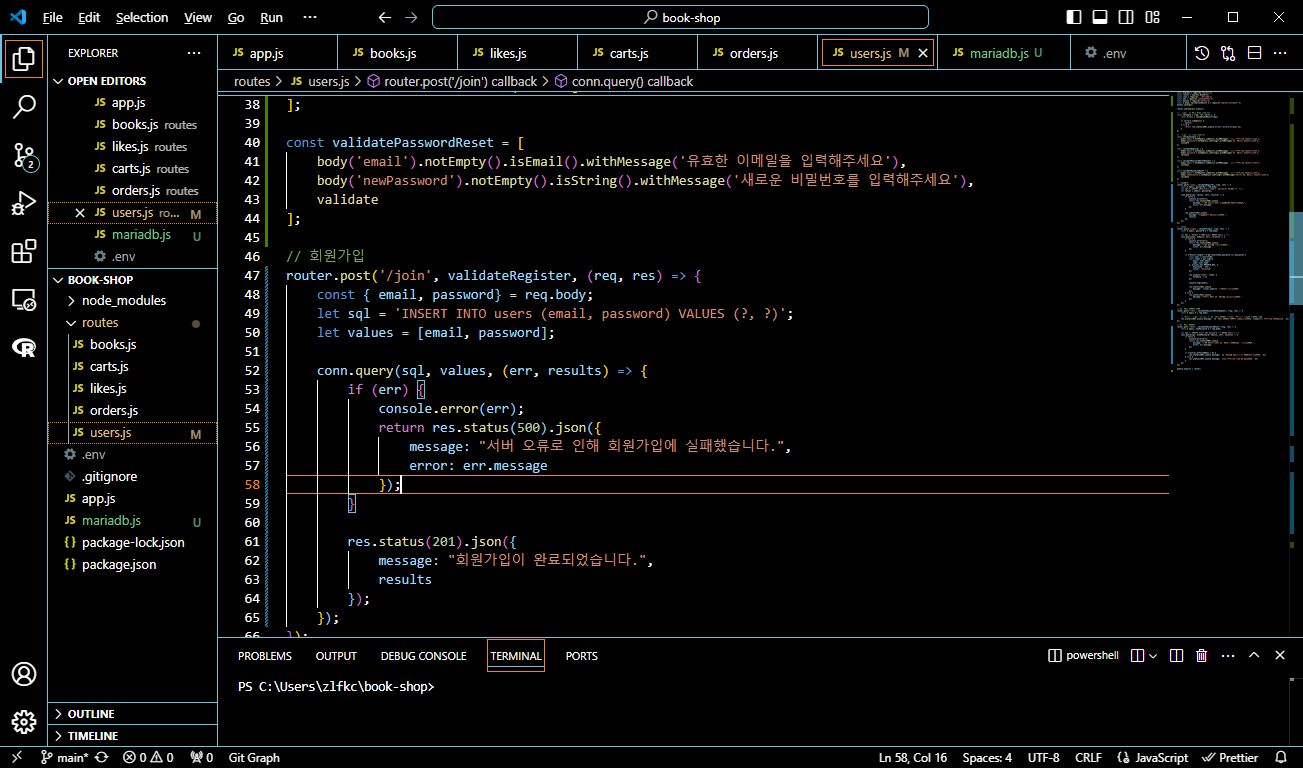The width and height of the screenshot is (1303, 768).
Task: Open the overflow menu ellipsis in menu bar
Action: tap(309, 18)
